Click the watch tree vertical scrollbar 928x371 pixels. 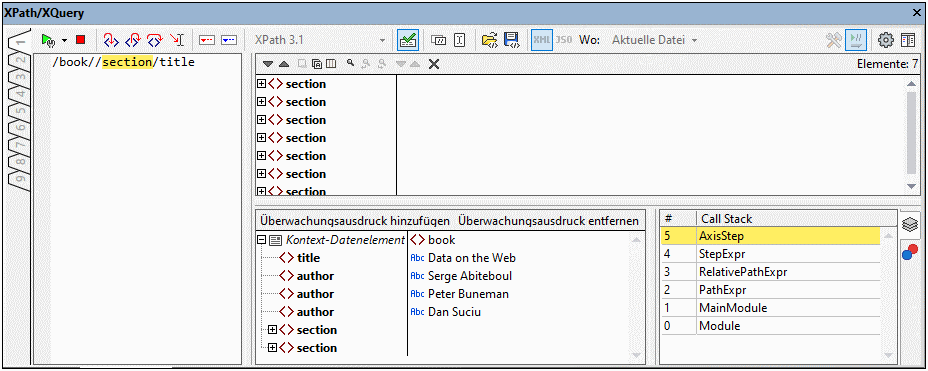637,297
